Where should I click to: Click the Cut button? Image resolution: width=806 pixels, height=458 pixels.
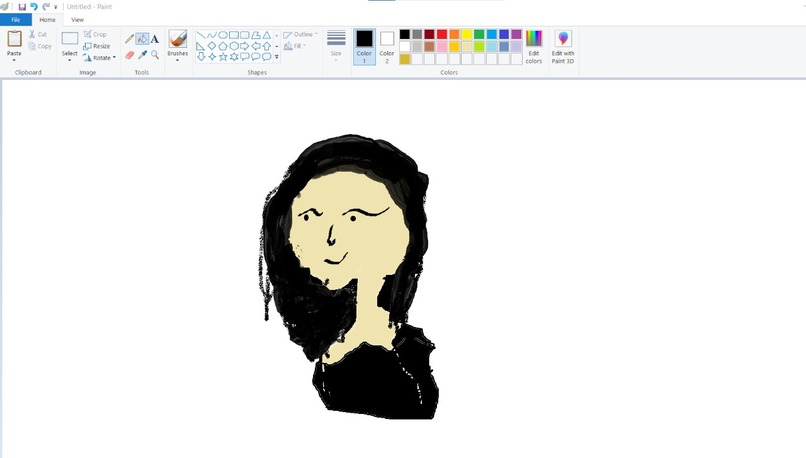(38, 34)
